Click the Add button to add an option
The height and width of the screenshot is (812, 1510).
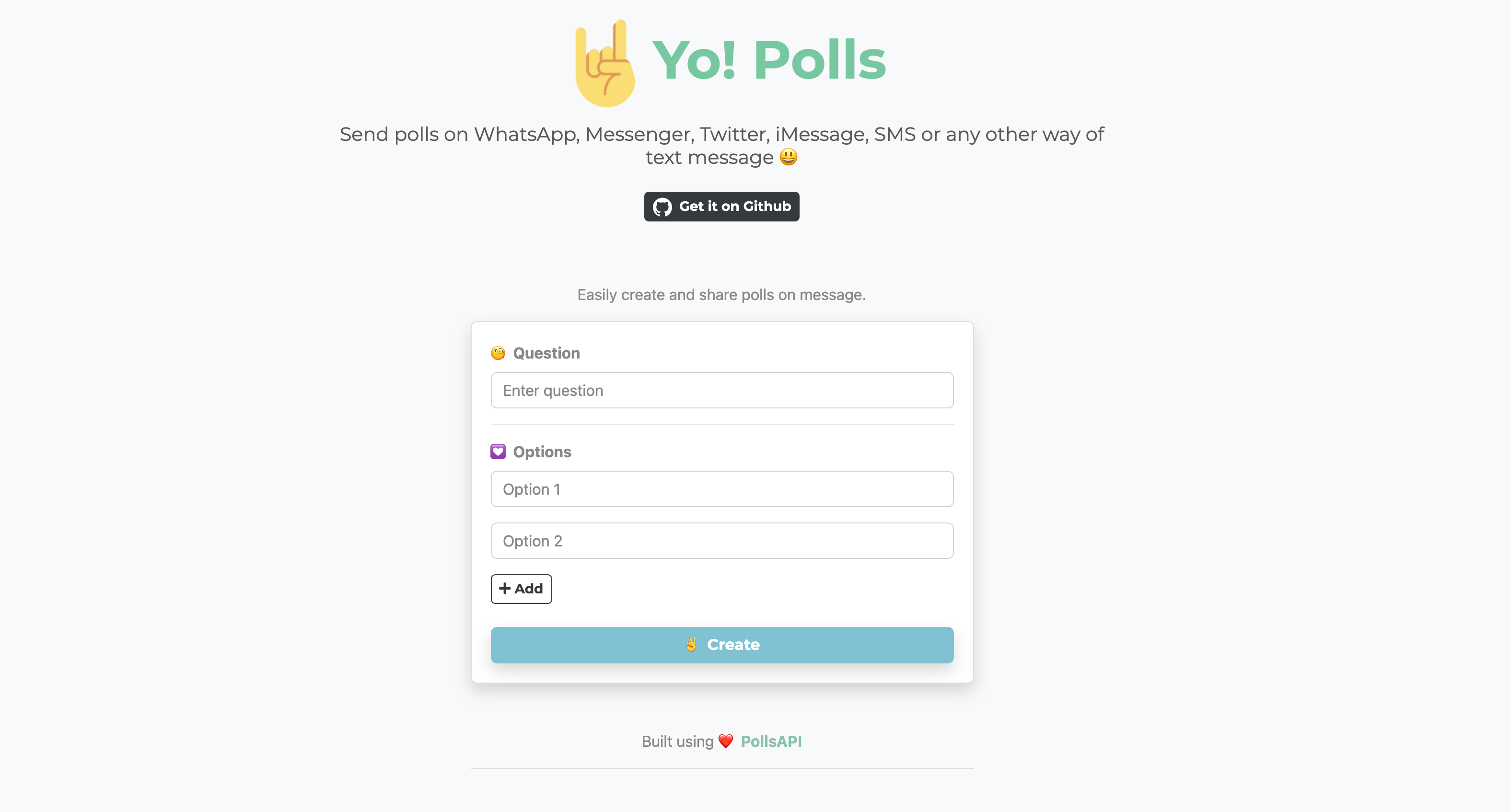pos(521,588)
